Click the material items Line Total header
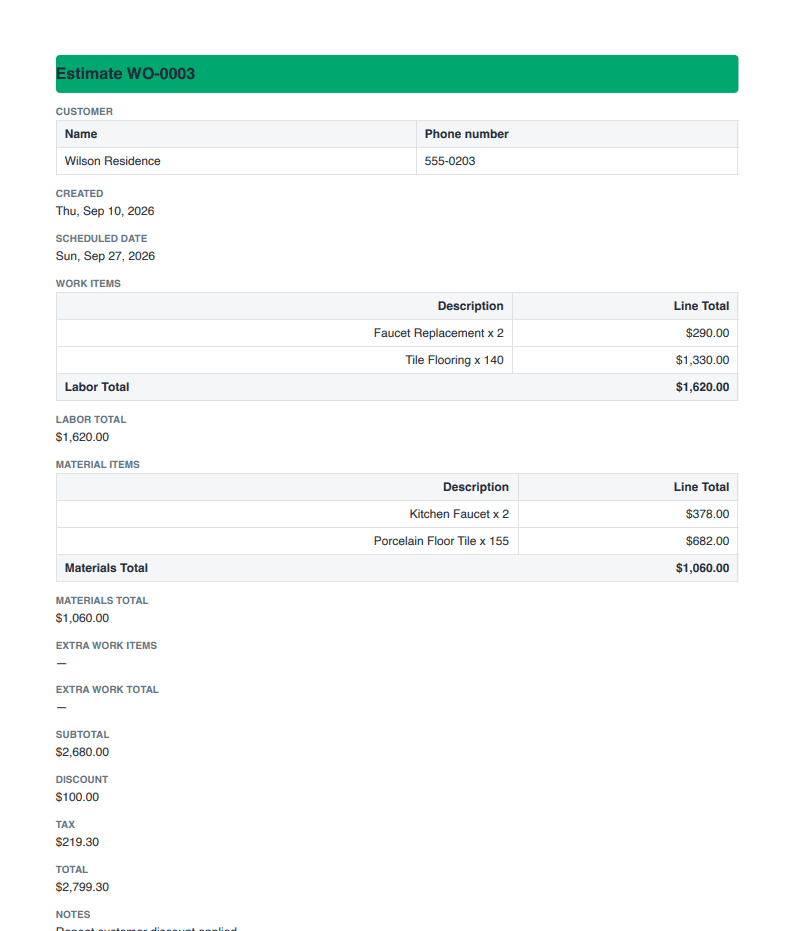 pyautogui.click(x=701, y=487)
